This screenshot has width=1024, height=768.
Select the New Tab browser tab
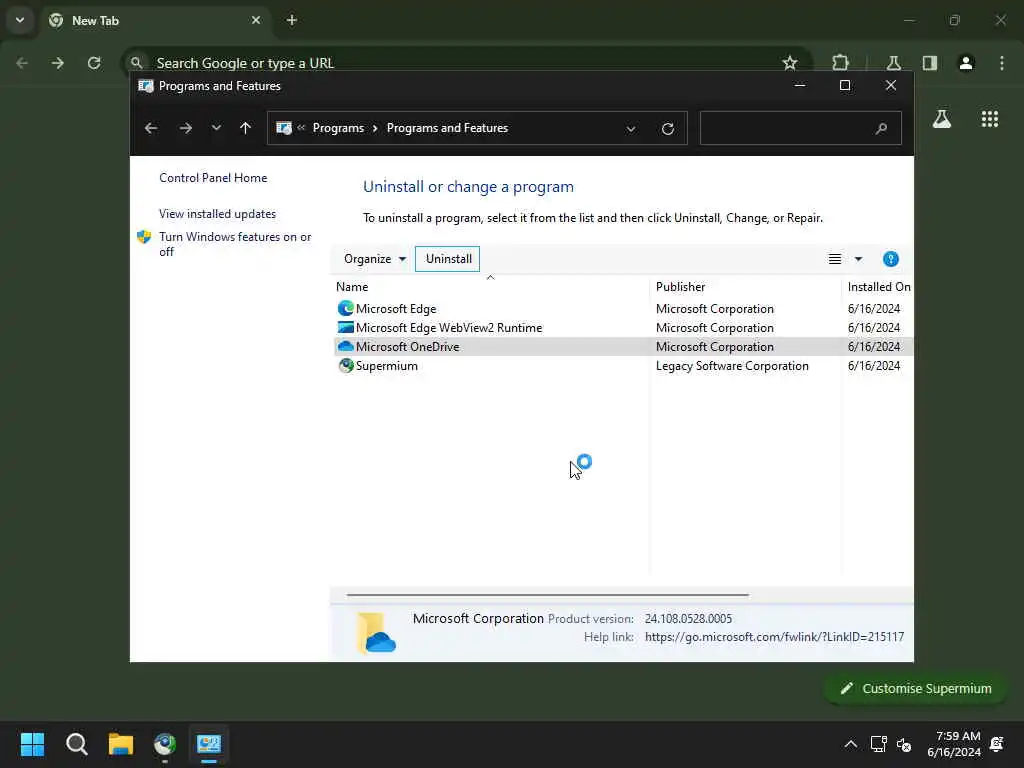[x=153, y=20]
